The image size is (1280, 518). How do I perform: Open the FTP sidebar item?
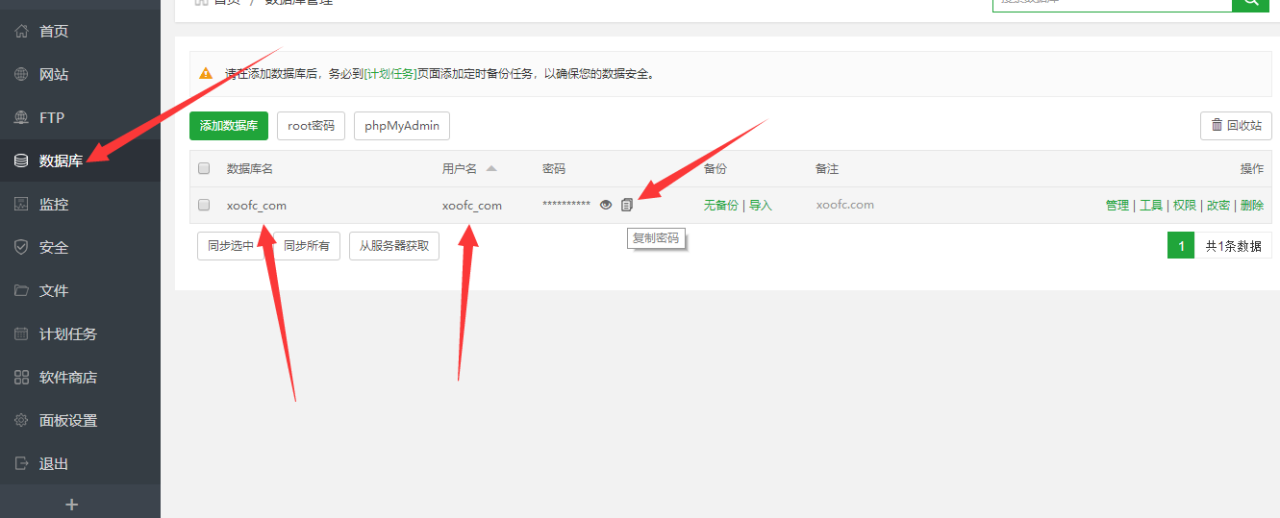(80, 117)
